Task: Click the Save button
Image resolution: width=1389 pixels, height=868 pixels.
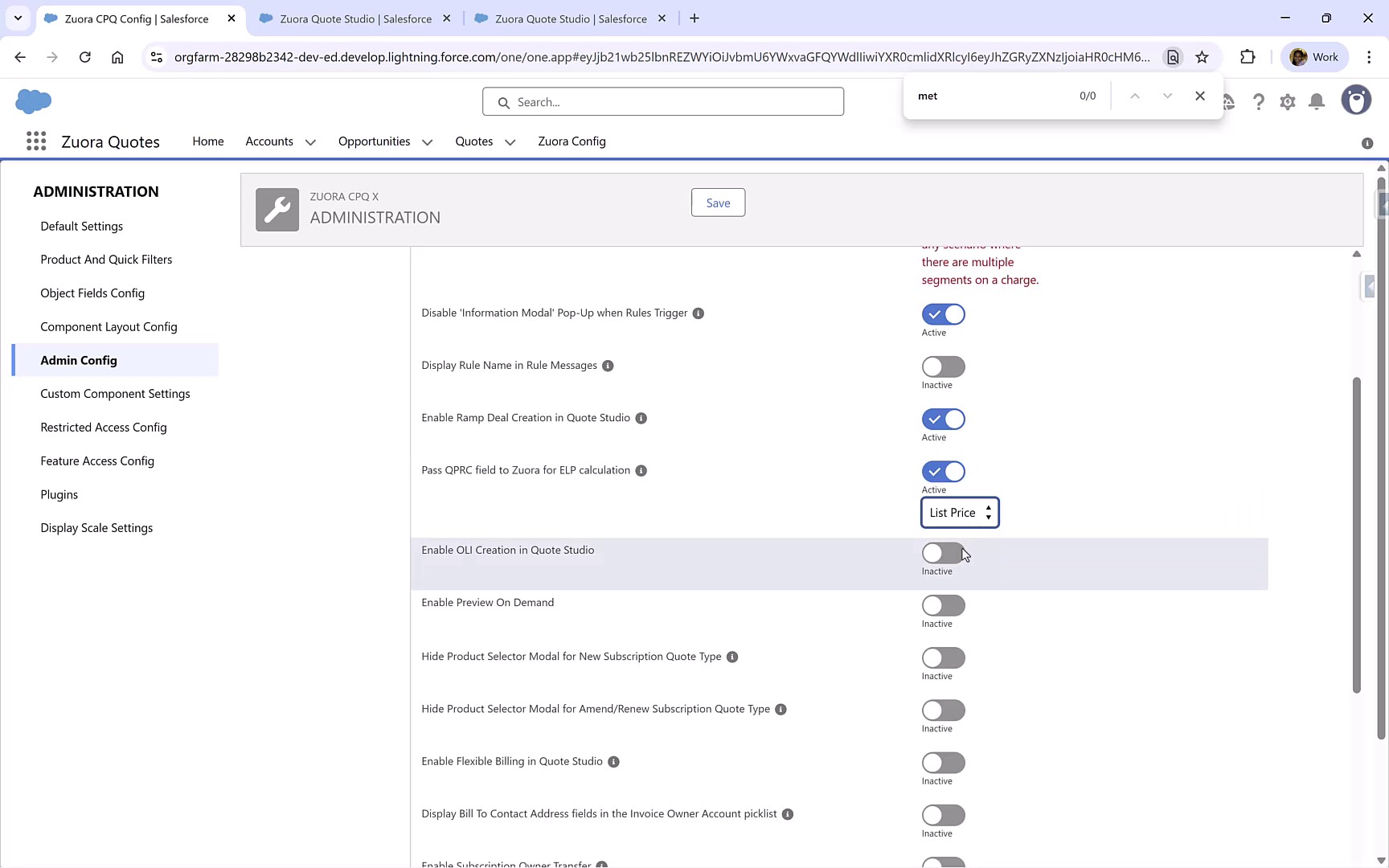Action: click(x=718, y=203)
